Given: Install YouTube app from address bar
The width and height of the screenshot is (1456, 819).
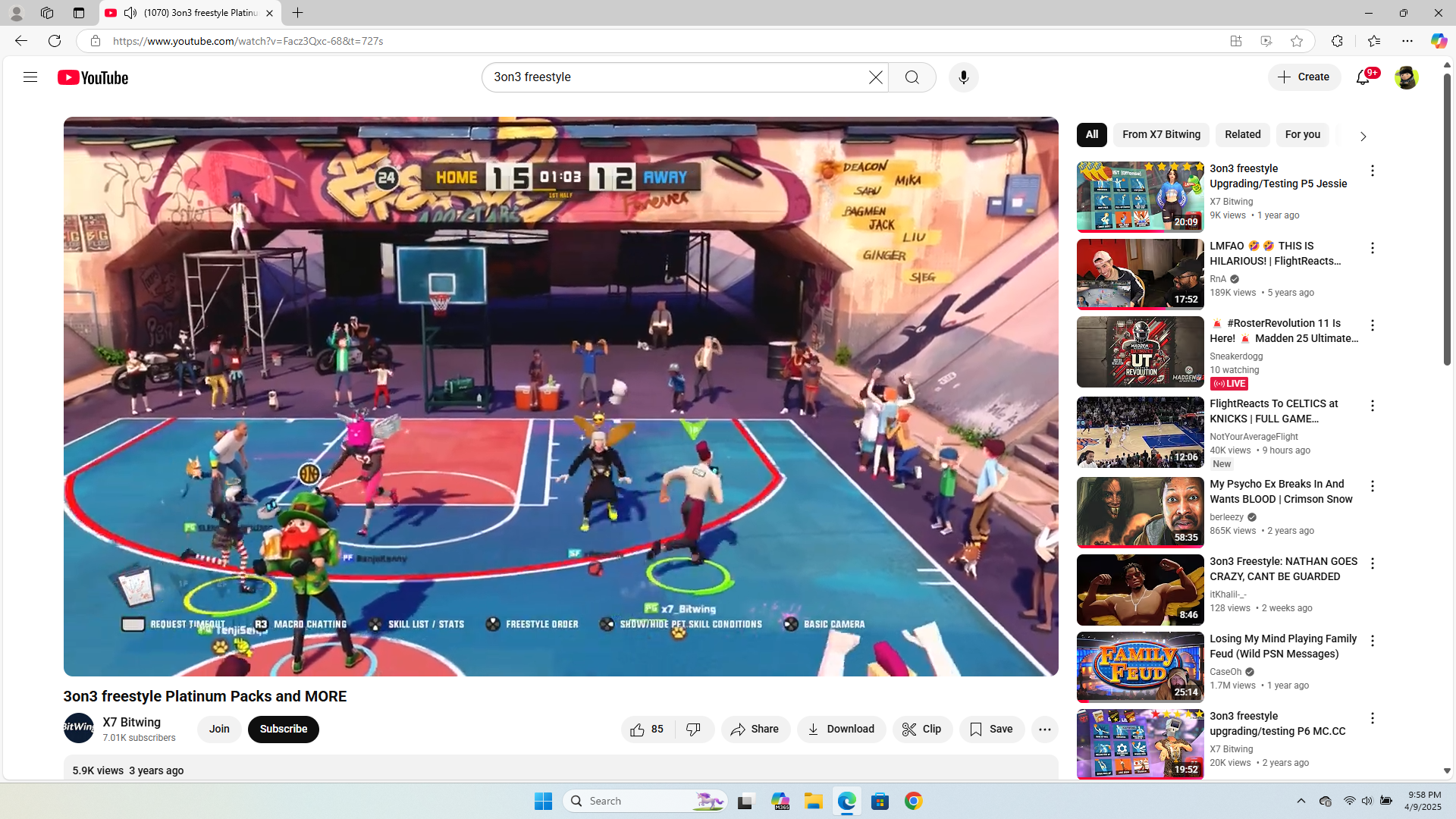Looking at the screenshot, I should click(x=1236, y=41).
